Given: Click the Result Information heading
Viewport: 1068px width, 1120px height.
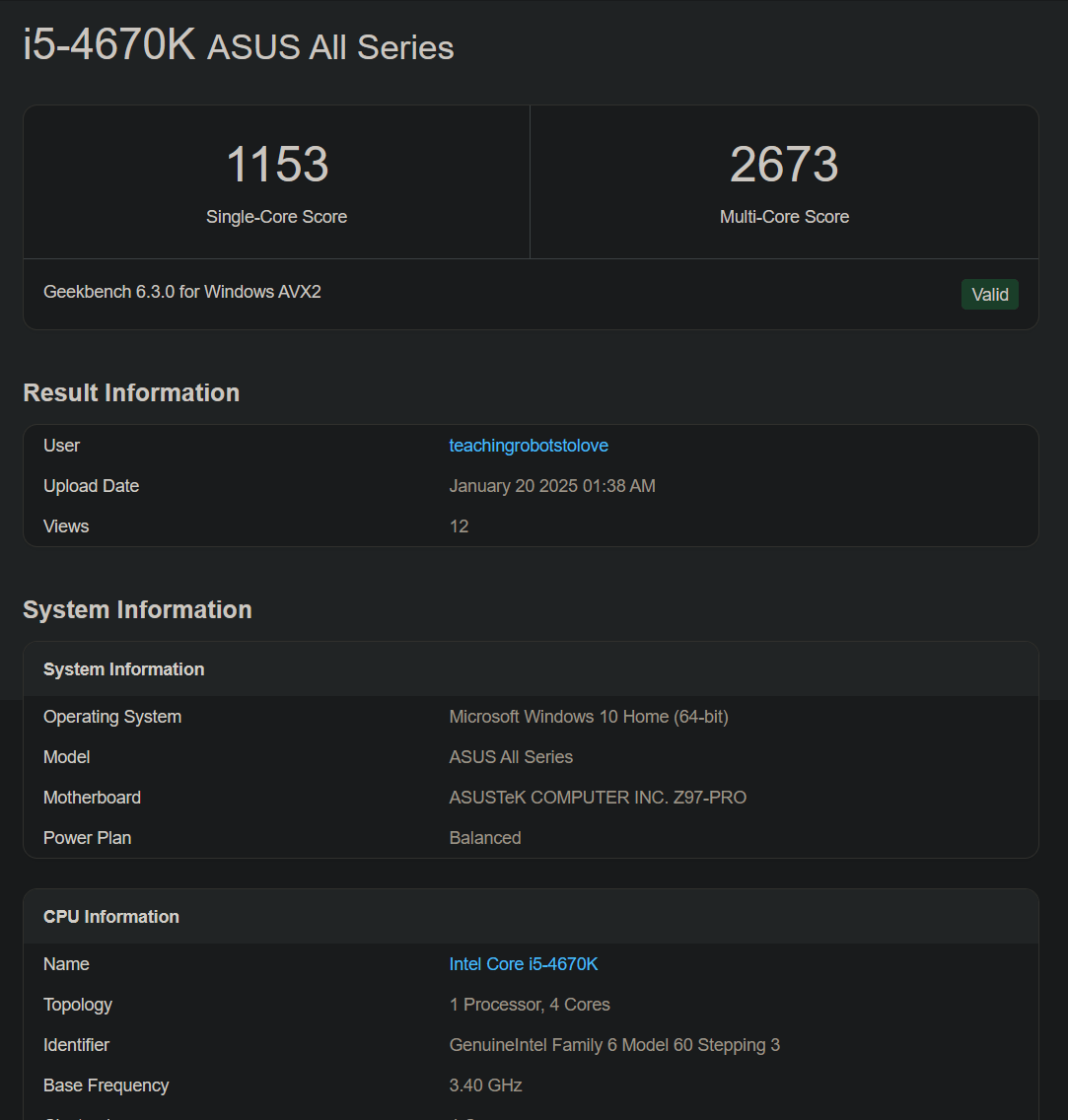Looking at the screenshot, I should 131,392.
